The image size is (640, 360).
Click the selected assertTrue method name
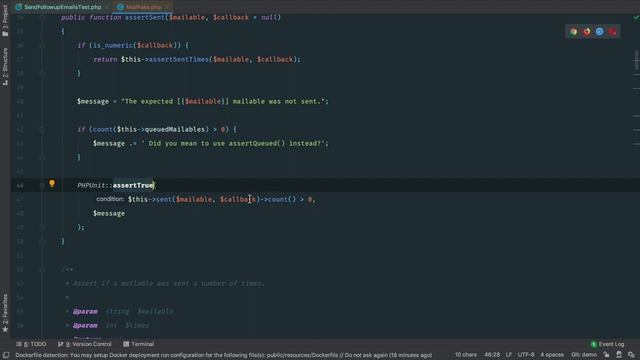(x=133, y=185)
